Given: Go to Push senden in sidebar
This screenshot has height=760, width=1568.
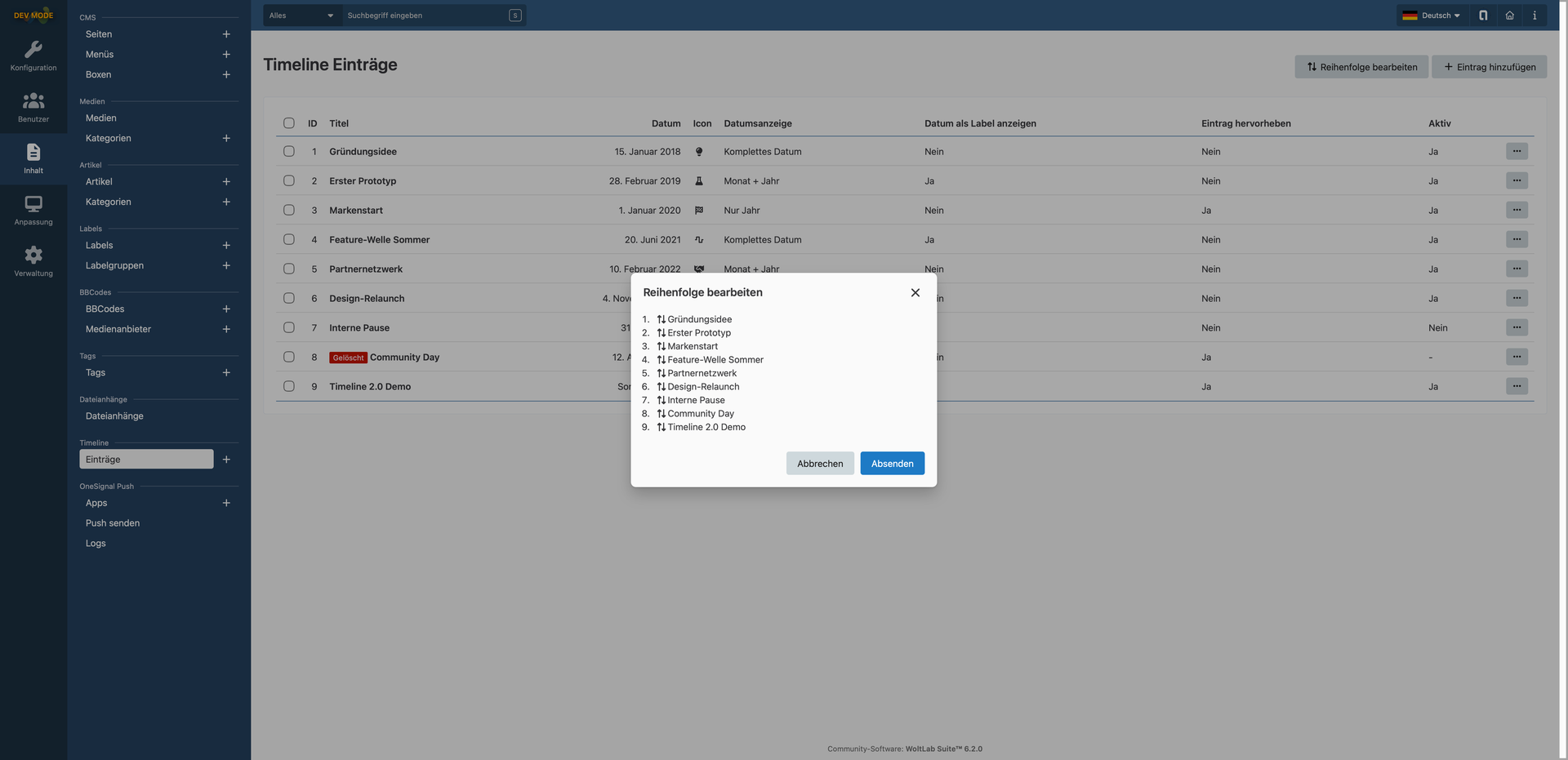Looking at the screenshot, I should point(113,523).
